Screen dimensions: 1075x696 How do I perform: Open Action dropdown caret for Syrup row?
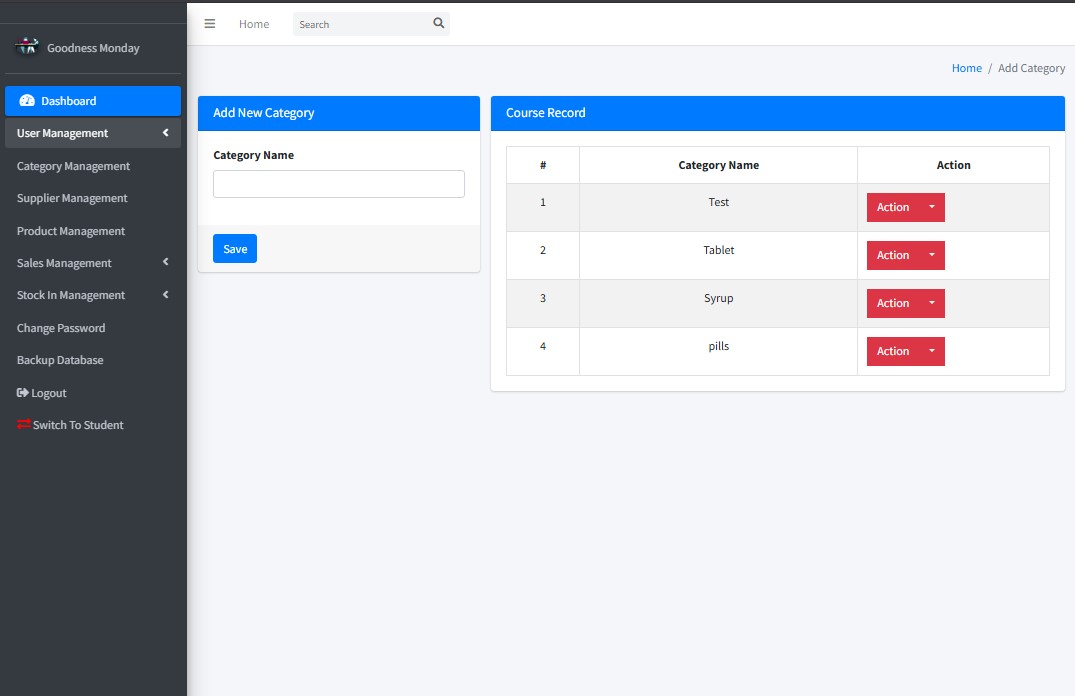[x=932, y=303]
